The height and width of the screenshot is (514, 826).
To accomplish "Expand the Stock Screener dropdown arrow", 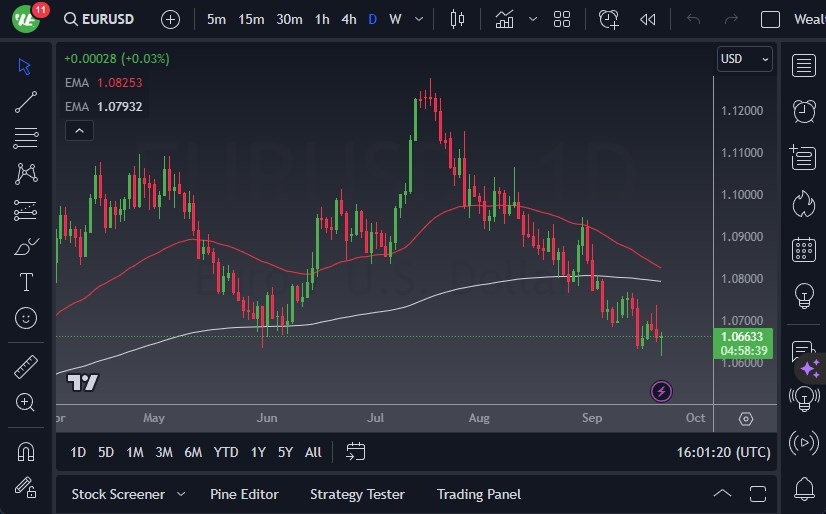I will pos(181,494).
